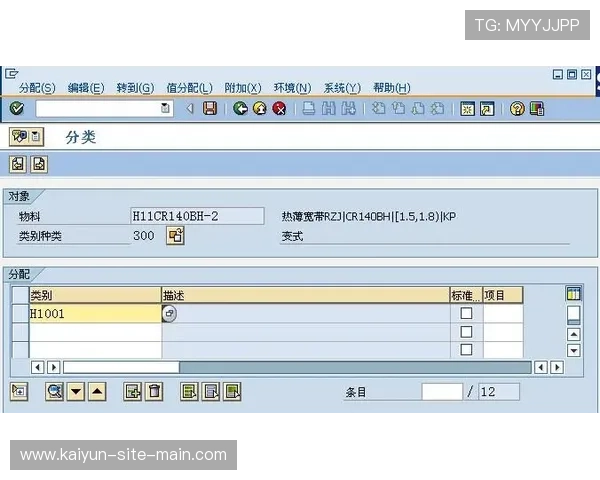Open the 系统(Y) menu

coord(342,88)
